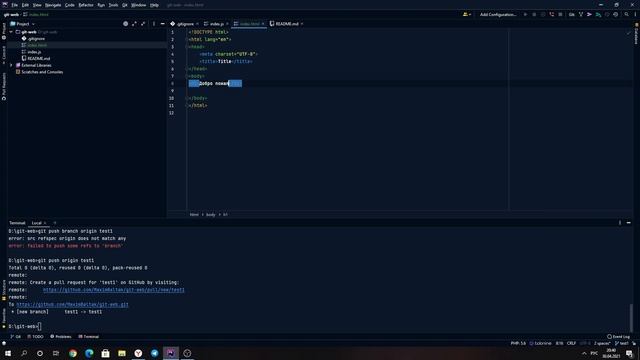Click the locate current file target icon
Viewport: 640px width, 360px height.
[x=125, y=24]
